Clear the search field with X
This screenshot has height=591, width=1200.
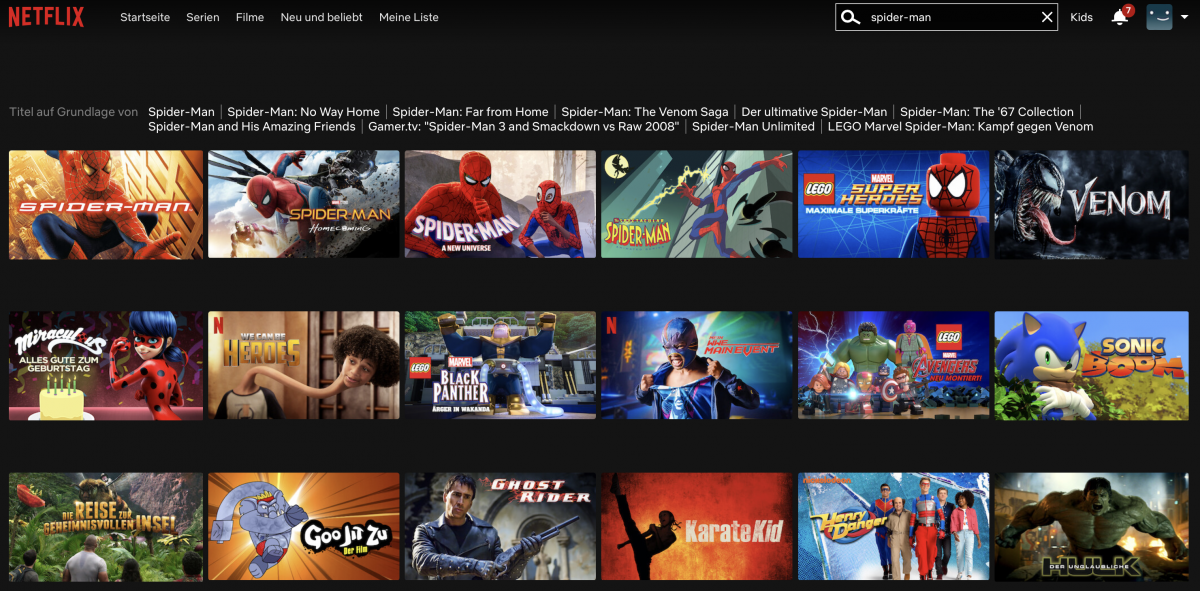[x=1047, y=17]
